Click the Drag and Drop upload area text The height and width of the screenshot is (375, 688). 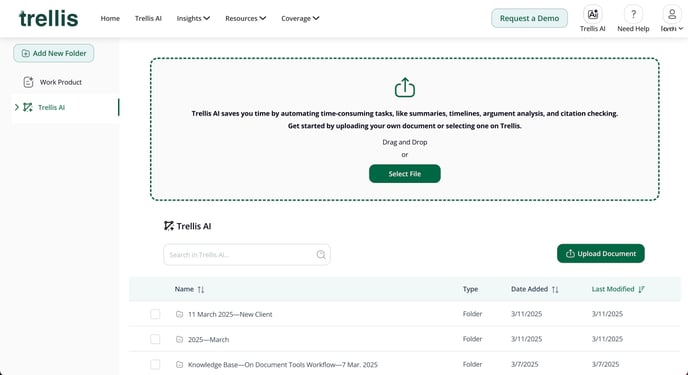[x=405, y=142]
